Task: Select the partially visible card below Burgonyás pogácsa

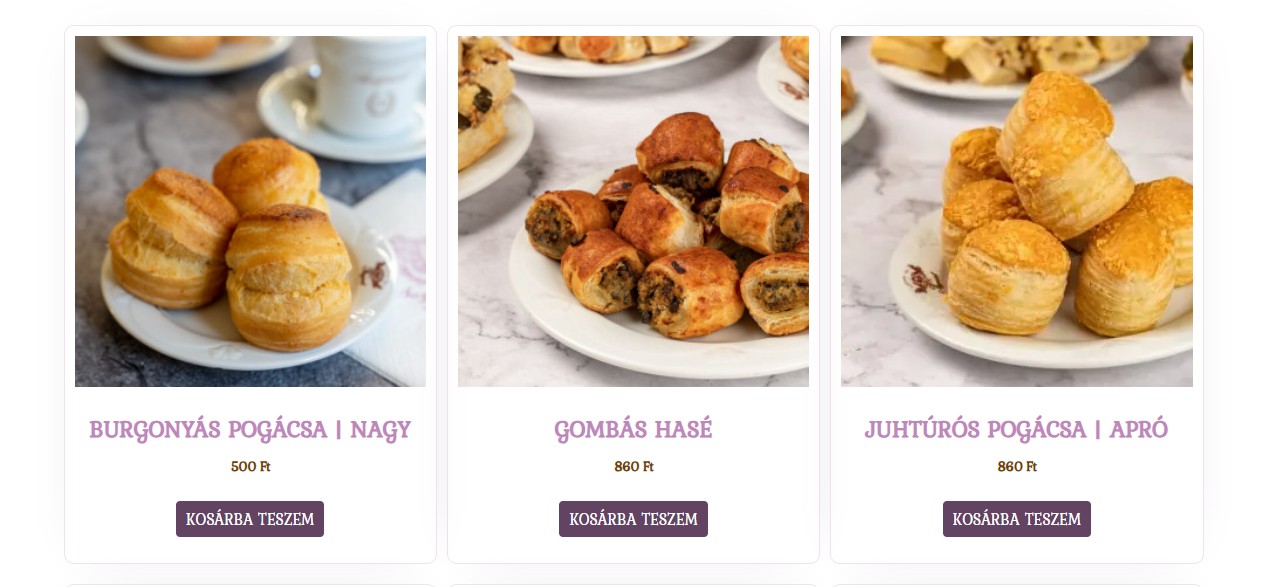Action: (250, 585)
